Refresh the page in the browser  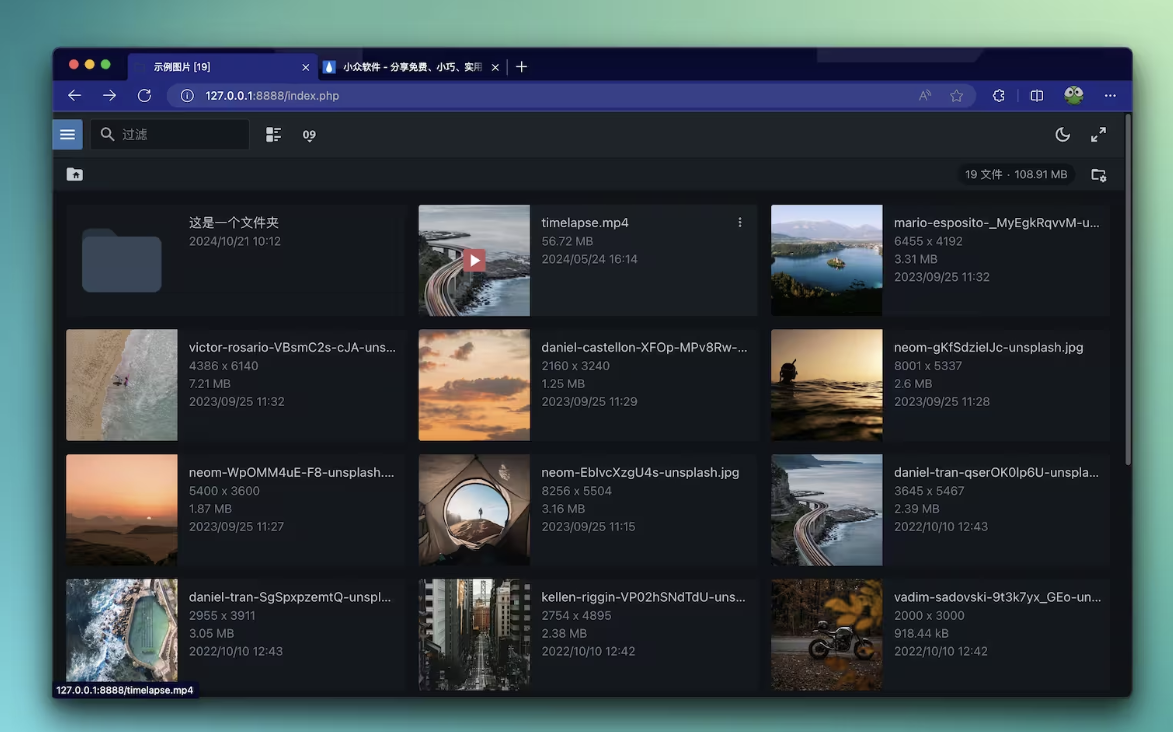coord(144,96)
